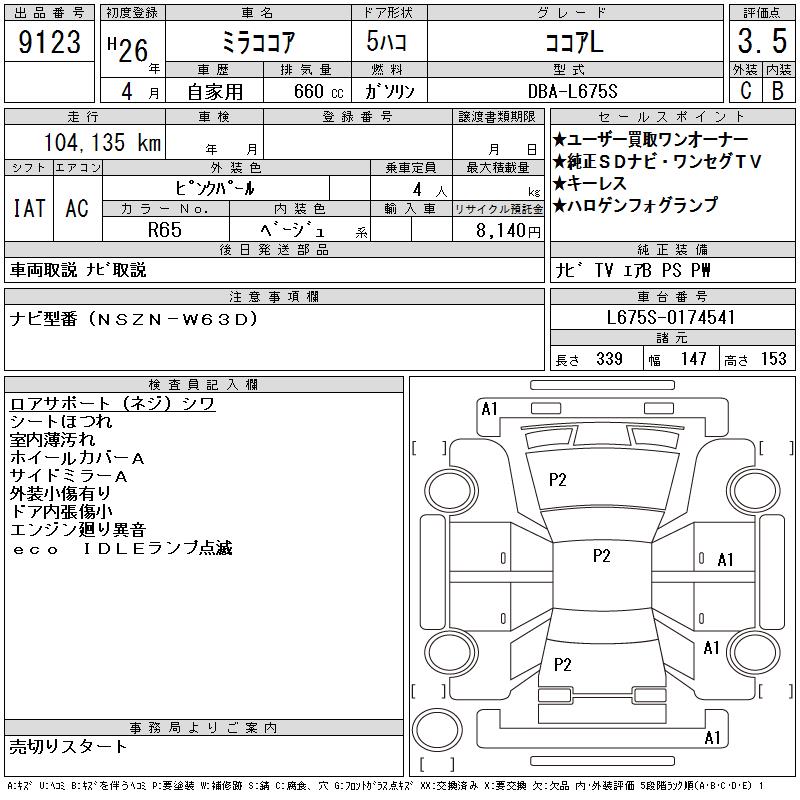The height and width of the screenshot is (800, 800).
Task: Click the first registration year H26
Action: [128, 49]
